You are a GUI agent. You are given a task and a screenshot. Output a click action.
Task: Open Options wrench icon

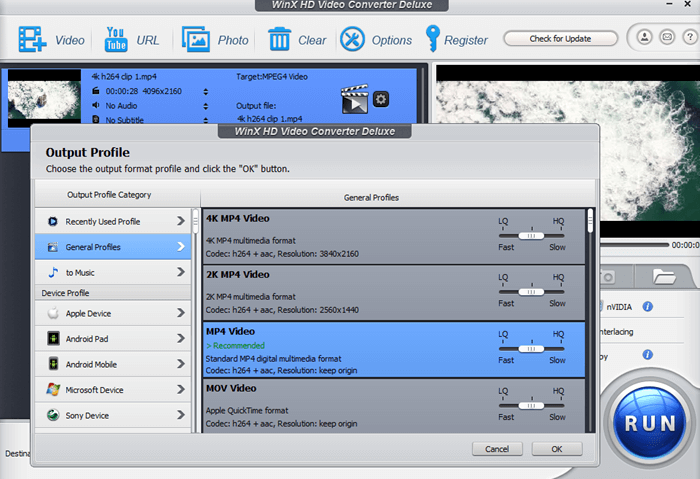pyautogui.click(x=352, y=40)
